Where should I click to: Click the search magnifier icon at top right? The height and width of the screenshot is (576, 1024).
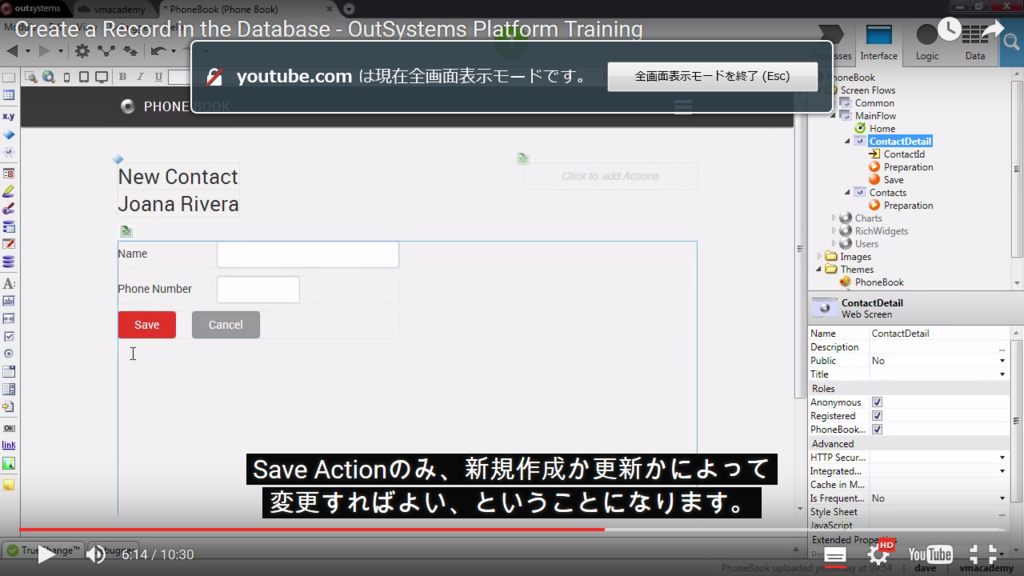click(1011, 43)
